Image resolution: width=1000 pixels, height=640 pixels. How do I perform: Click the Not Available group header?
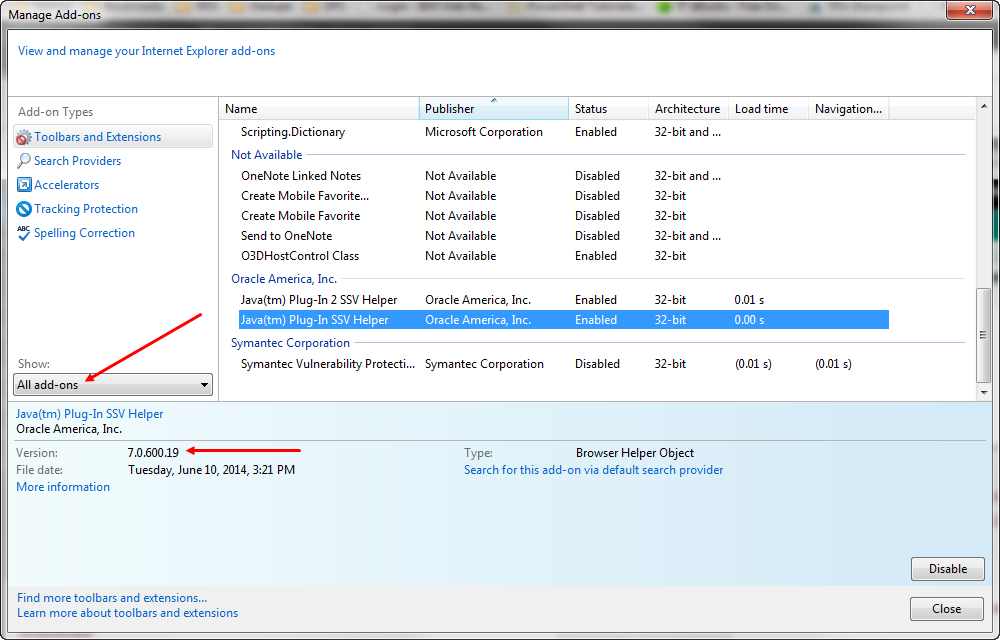pyautogui.click(x=267, y=155)
